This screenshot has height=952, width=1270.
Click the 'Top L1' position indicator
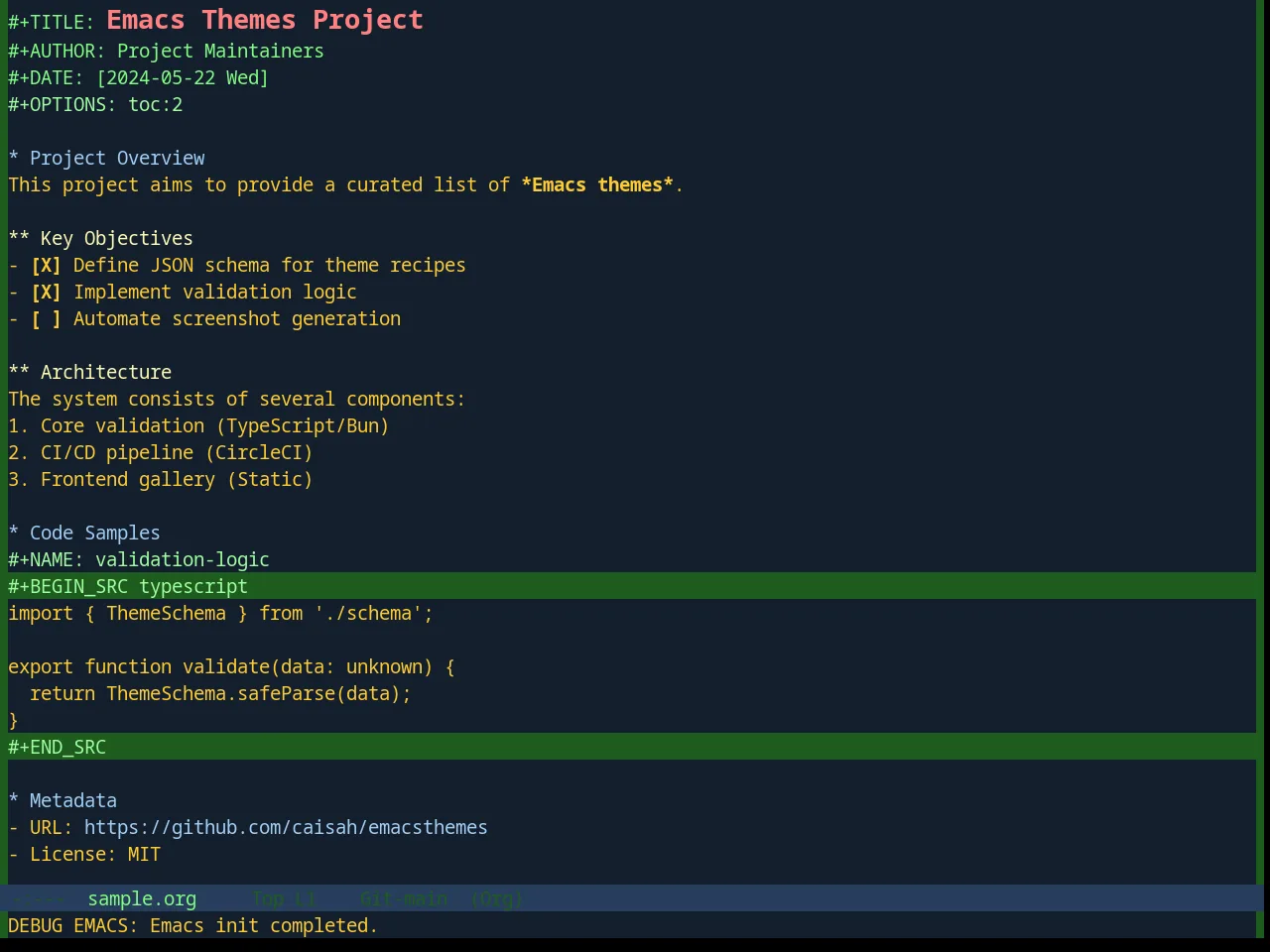pos(284,899)
